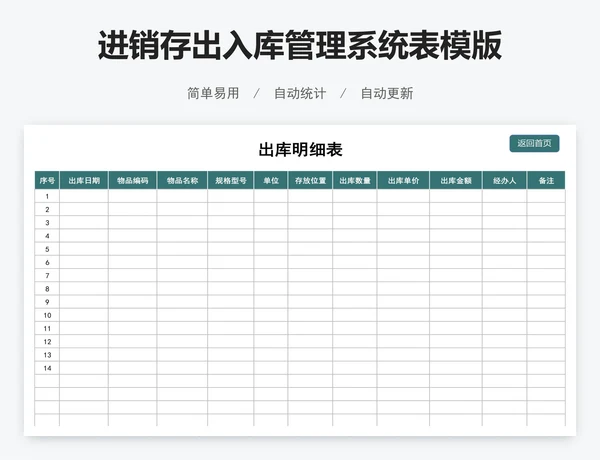
Task: Click the 物品编码 header cell
Action: 132,181
